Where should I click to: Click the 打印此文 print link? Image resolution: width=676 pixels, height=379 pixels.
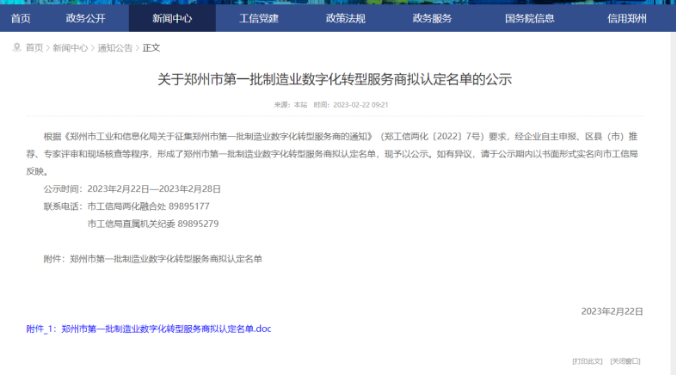[587, 361]
